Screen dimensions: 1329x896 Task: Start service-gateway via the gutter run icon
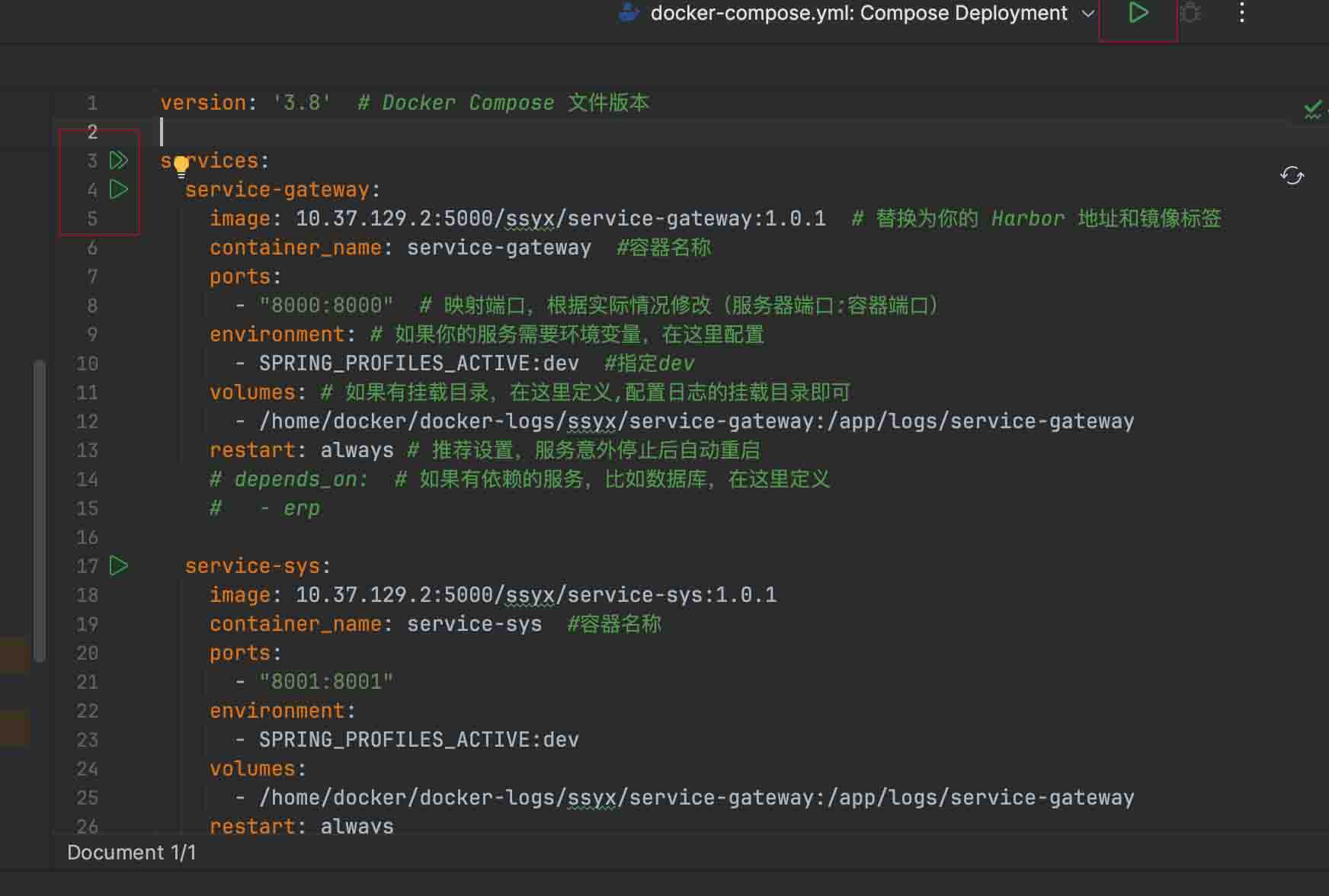tap(119, 189)
